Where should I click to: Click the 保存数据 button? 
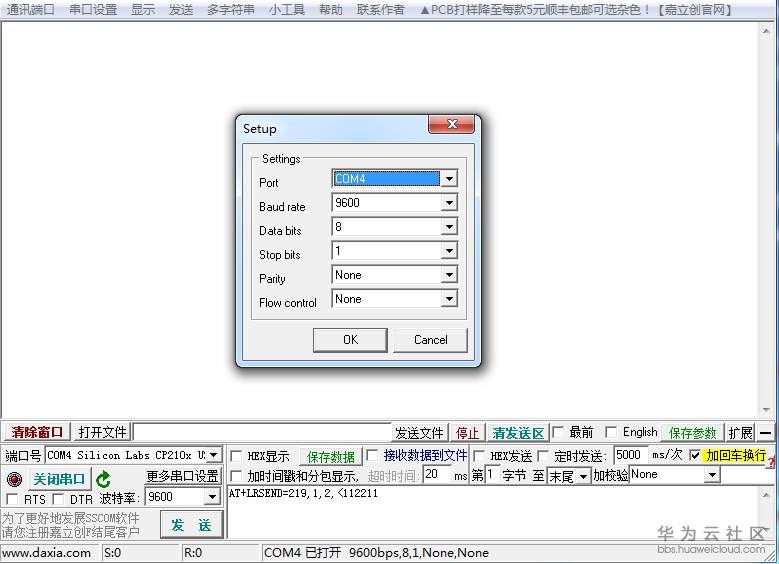point(330,456)
